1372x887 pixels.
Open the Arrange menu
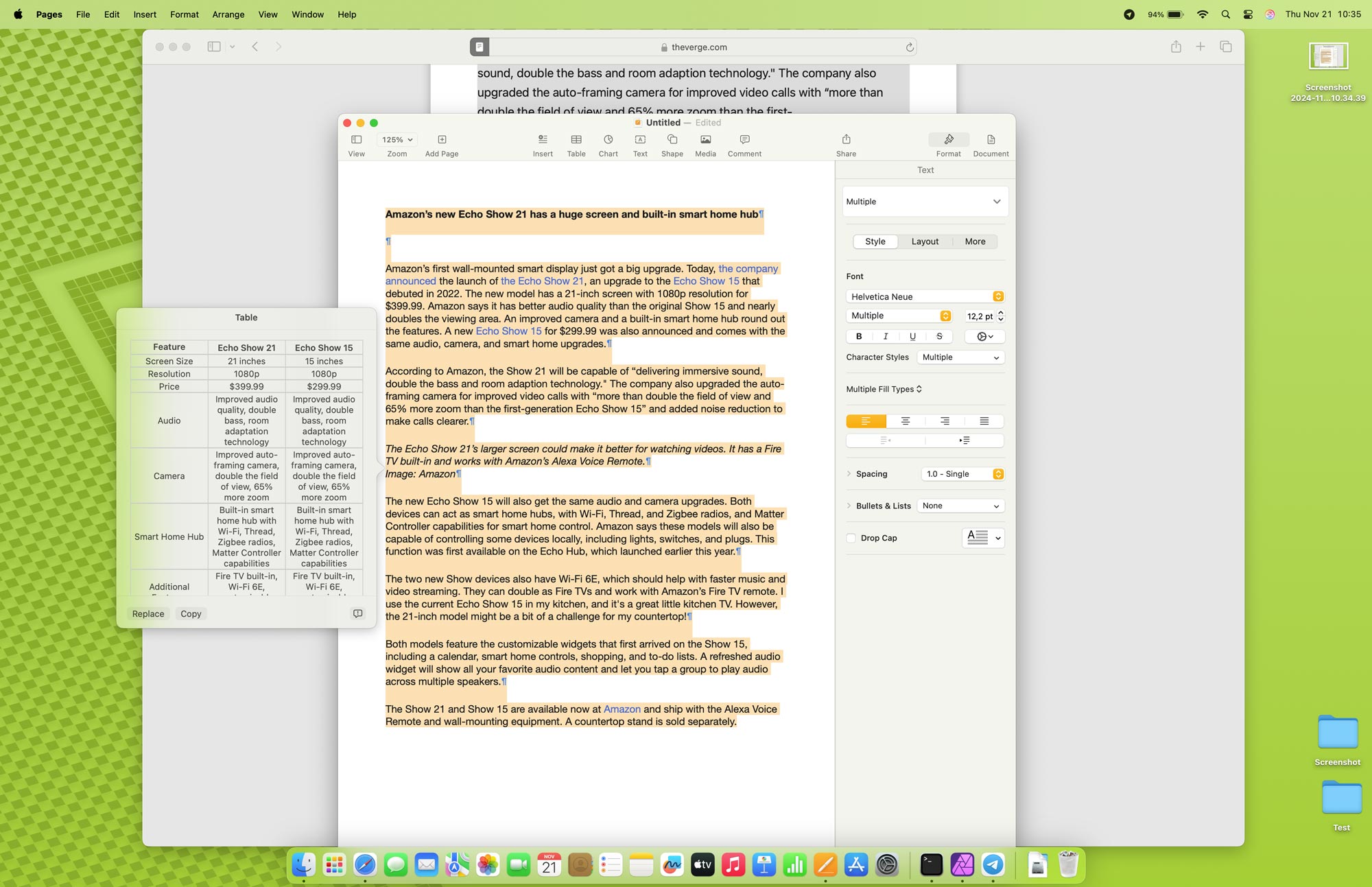click(228, 14)
